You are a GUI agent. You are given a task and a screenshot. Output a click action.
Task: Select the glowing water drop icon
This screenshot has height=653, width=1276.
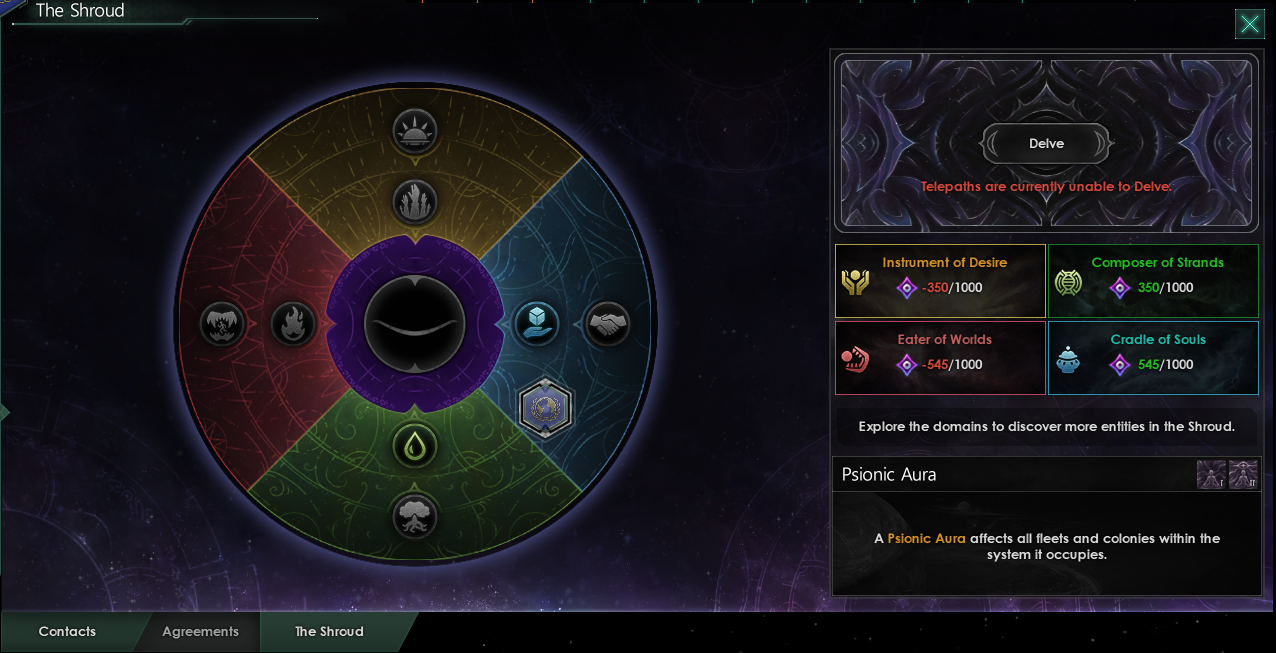pyautogui.click(x=414, y=446)
